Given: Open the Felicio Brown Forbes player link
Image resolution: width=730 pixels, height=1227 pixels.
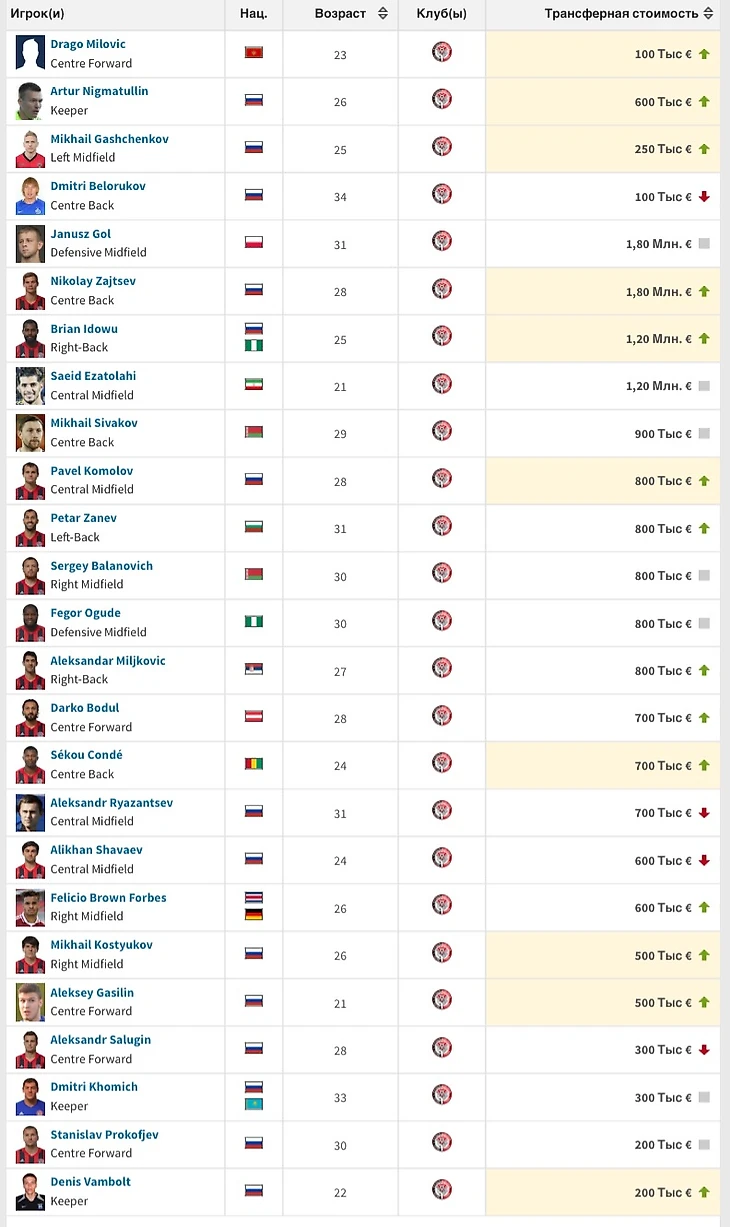Looking at the screenshot, I should tap(109, 897).
